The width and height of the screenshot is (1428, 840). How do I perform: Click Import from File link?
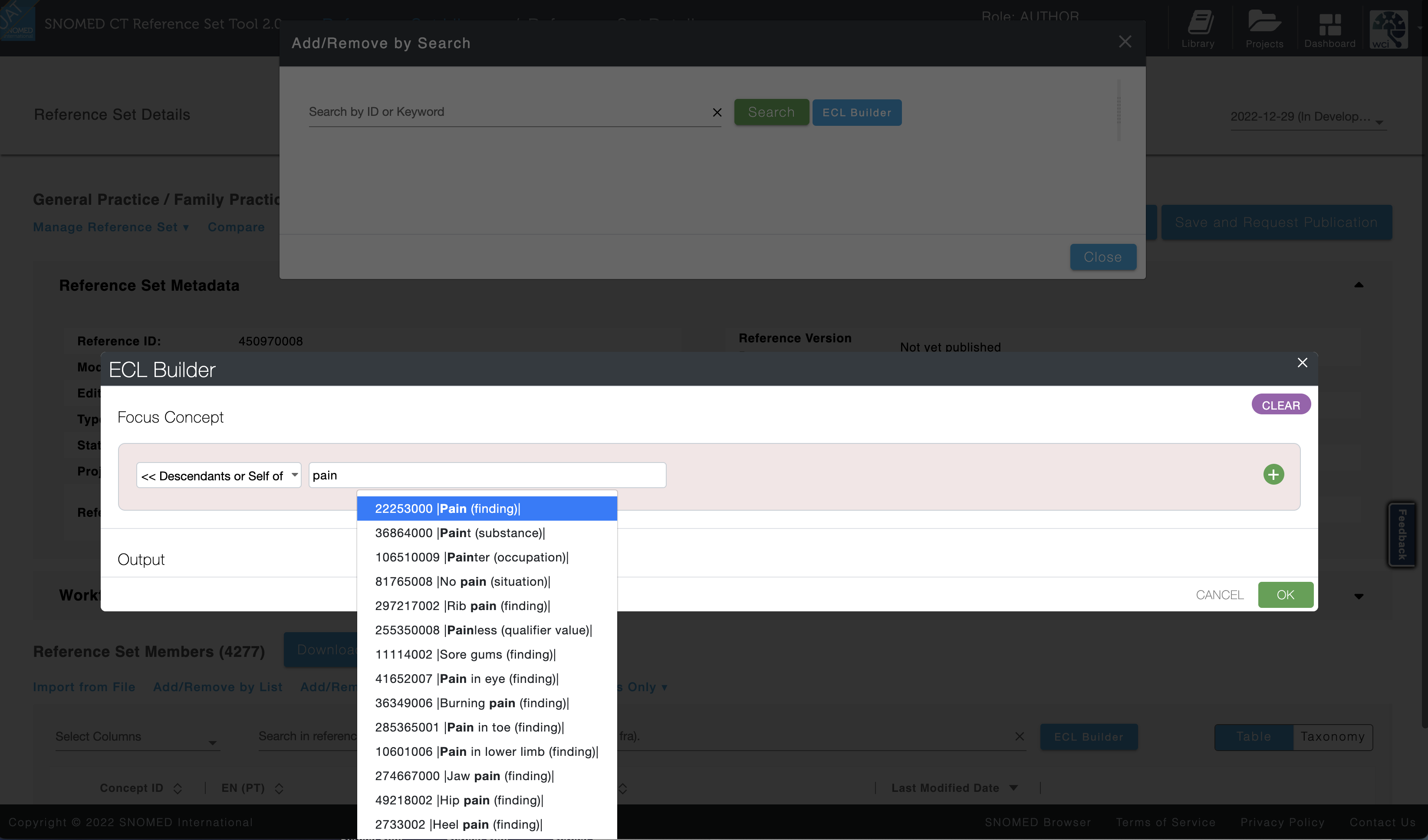click(x=84, y=687)
